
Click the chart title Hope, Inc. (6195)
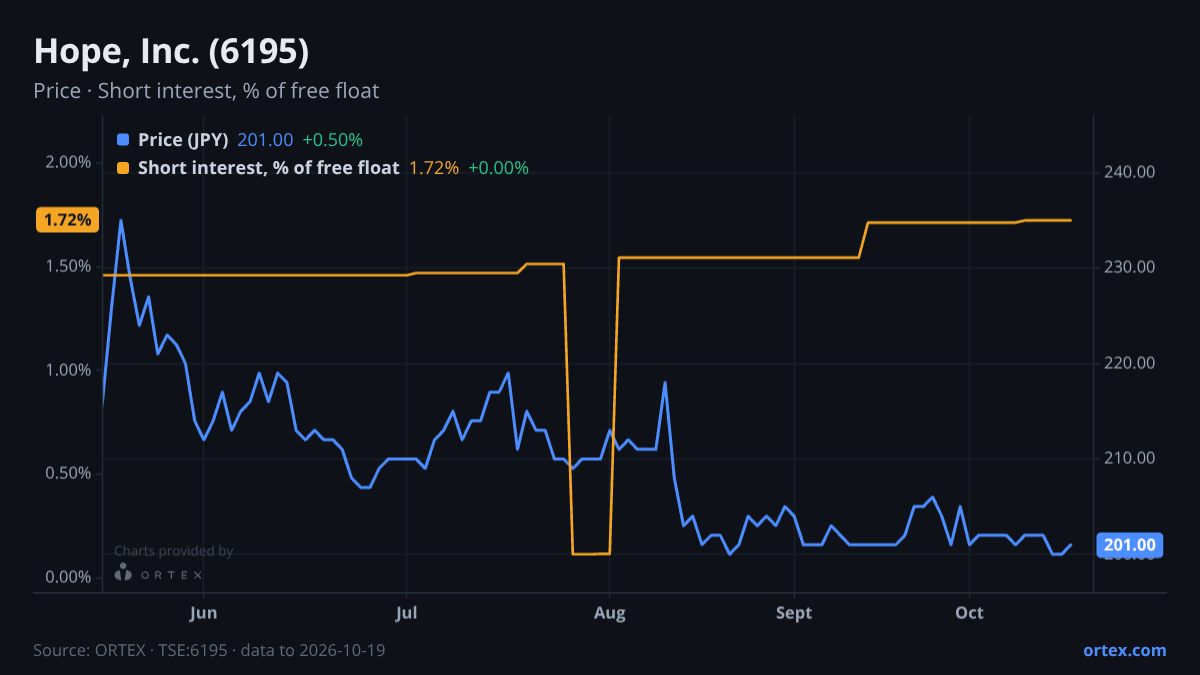pos(171,51)
